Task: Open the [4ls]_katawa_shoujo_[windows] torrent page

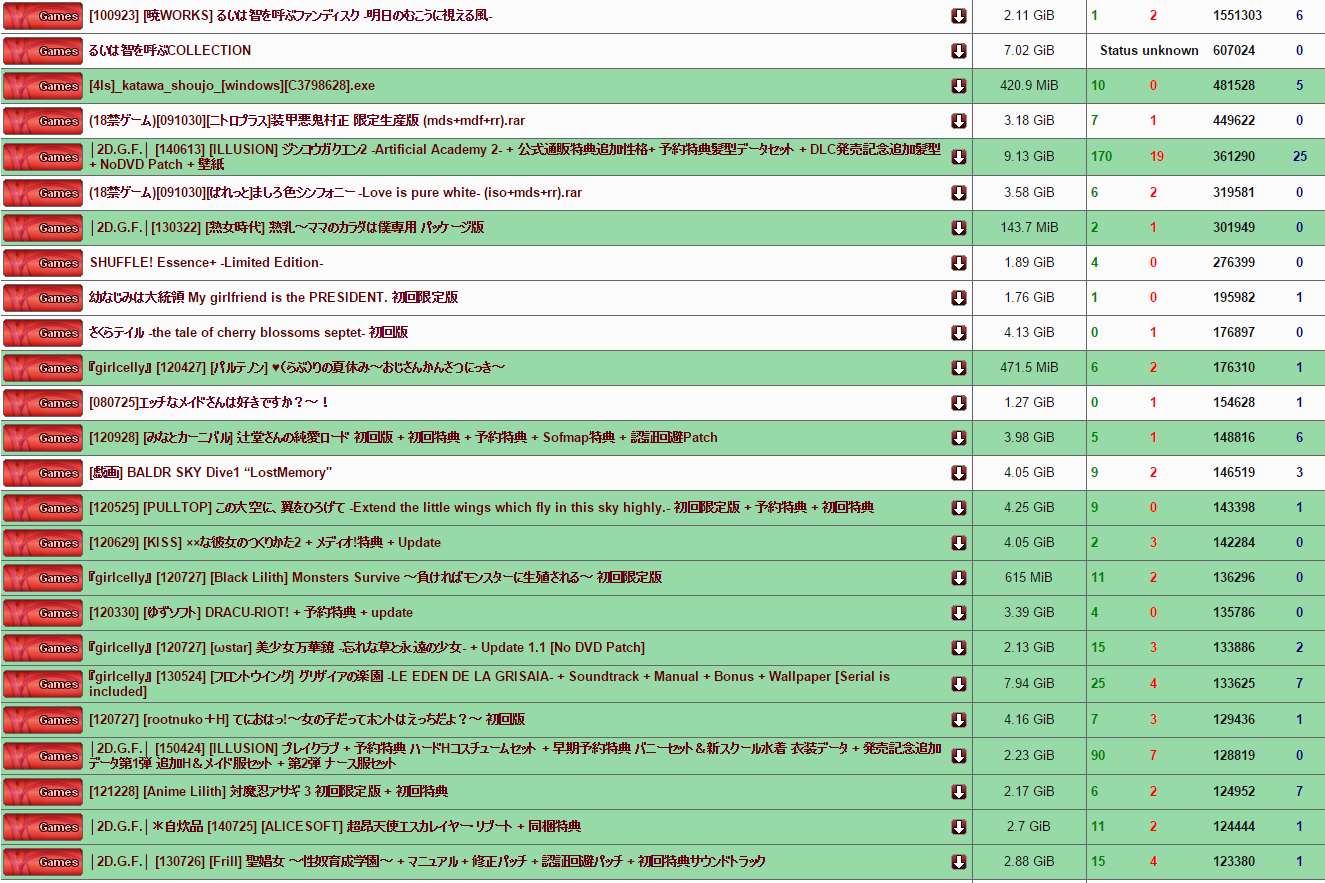Action: (x=232, y=86)
